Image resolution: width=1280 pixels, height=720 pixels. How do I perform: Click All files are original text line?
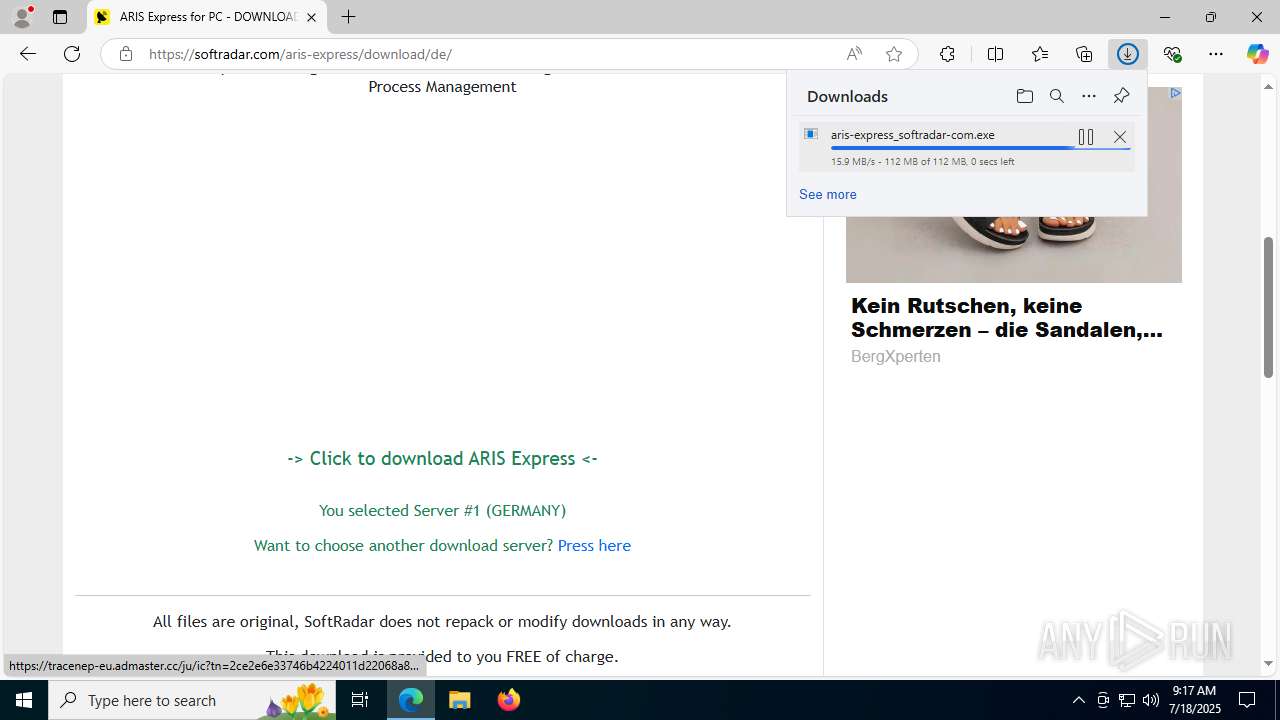point(442,621)
